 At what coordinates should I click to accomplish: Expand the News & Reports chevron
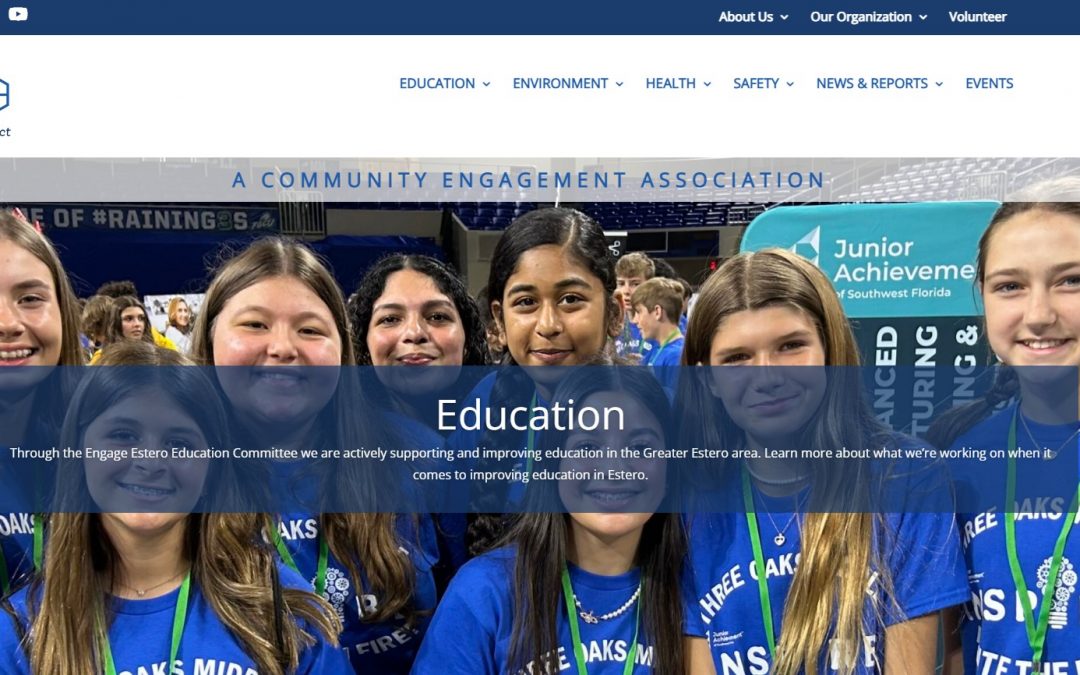pos(939,84)
